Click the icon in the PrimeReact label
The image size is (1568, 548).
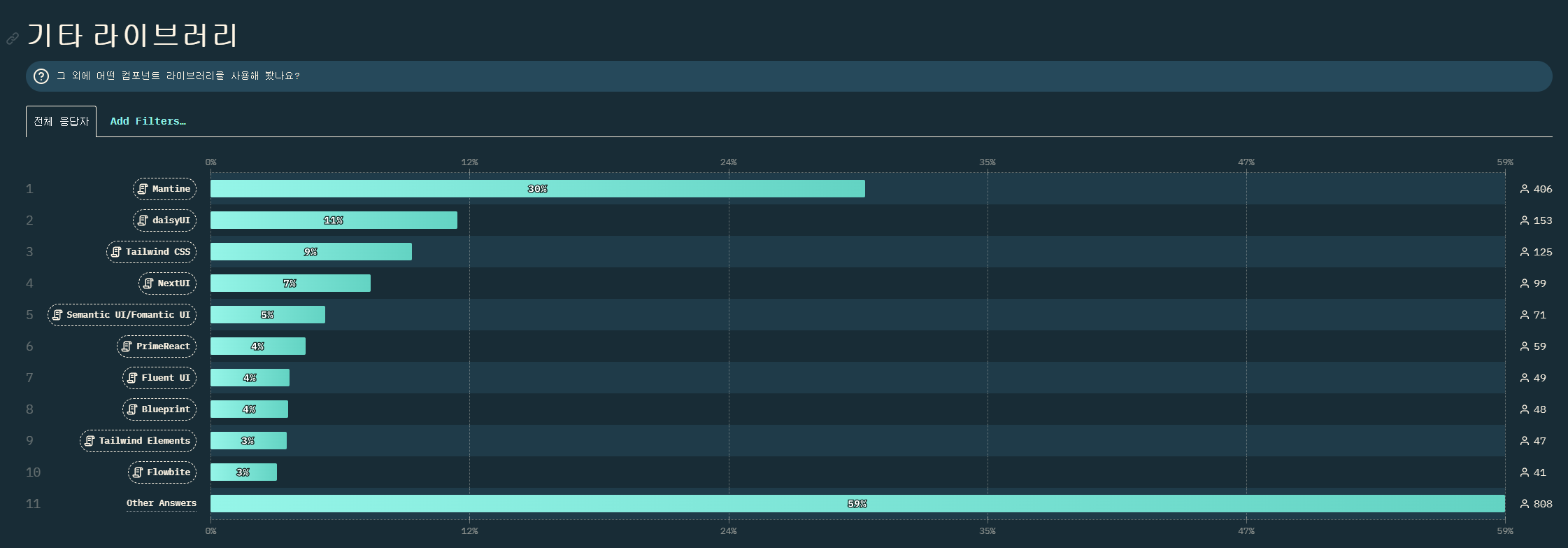point(127,346)
